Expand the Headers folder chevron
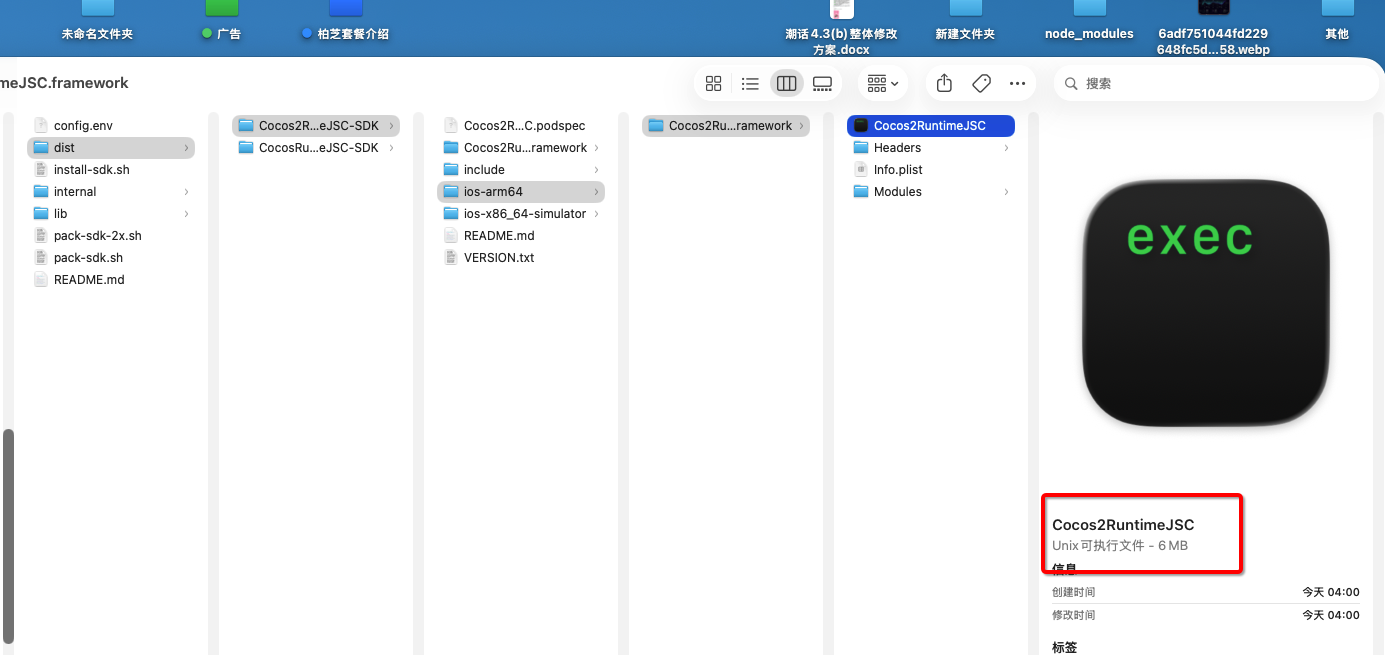This screenshot has height=655, width=1385. point(1007,148)
